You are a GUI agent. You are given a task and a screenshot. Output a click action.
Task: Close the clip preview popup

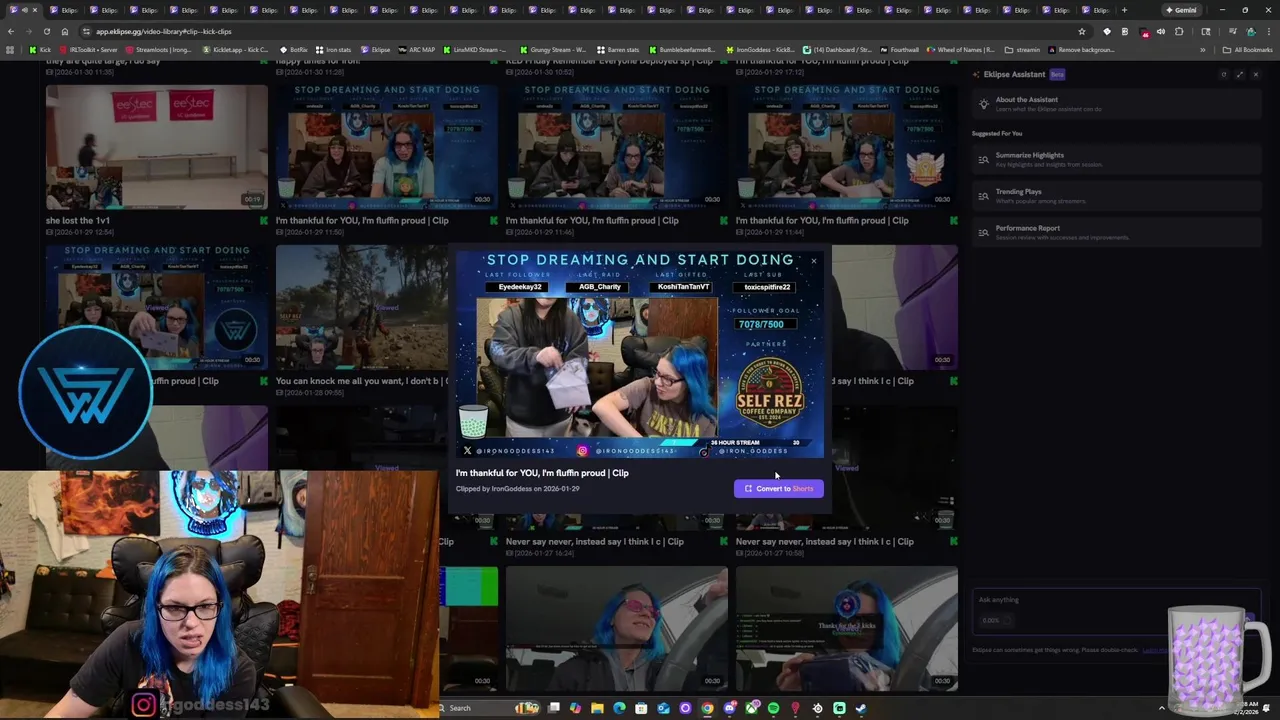(x=814, y=261)
